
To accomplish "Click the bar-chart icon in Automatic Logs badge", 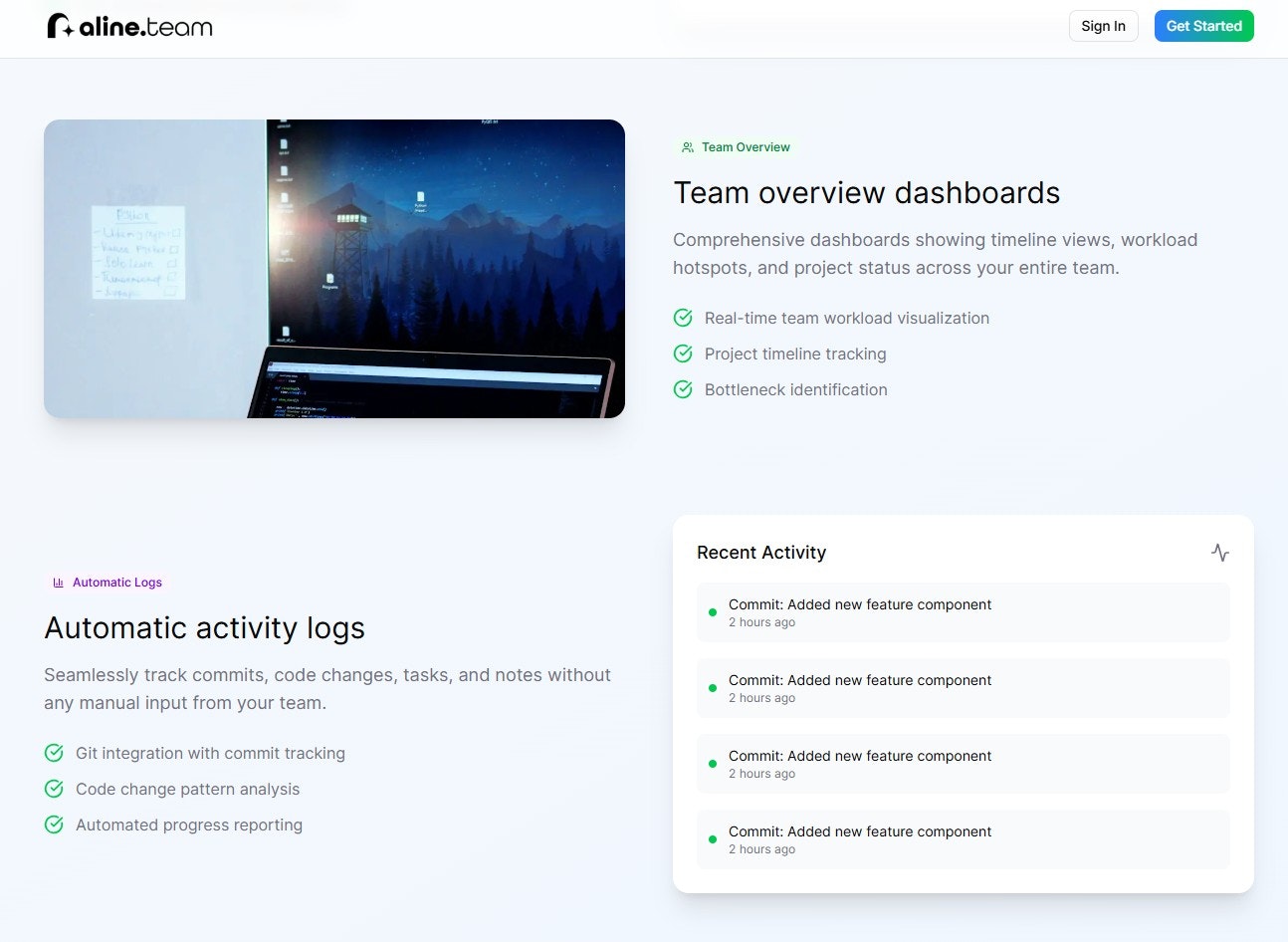I will 58,582.
